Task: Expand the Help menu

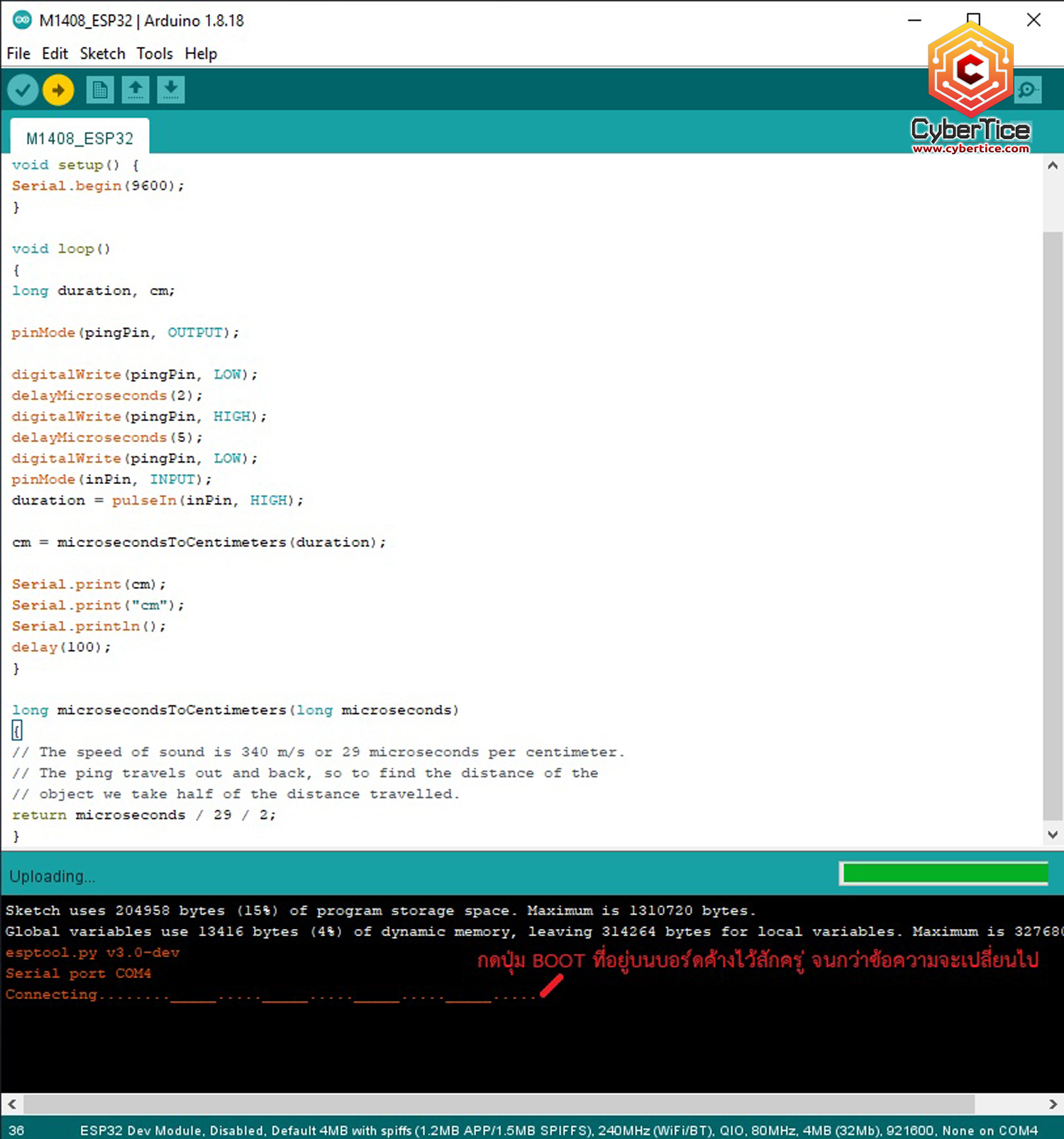Action: [201, 54]
